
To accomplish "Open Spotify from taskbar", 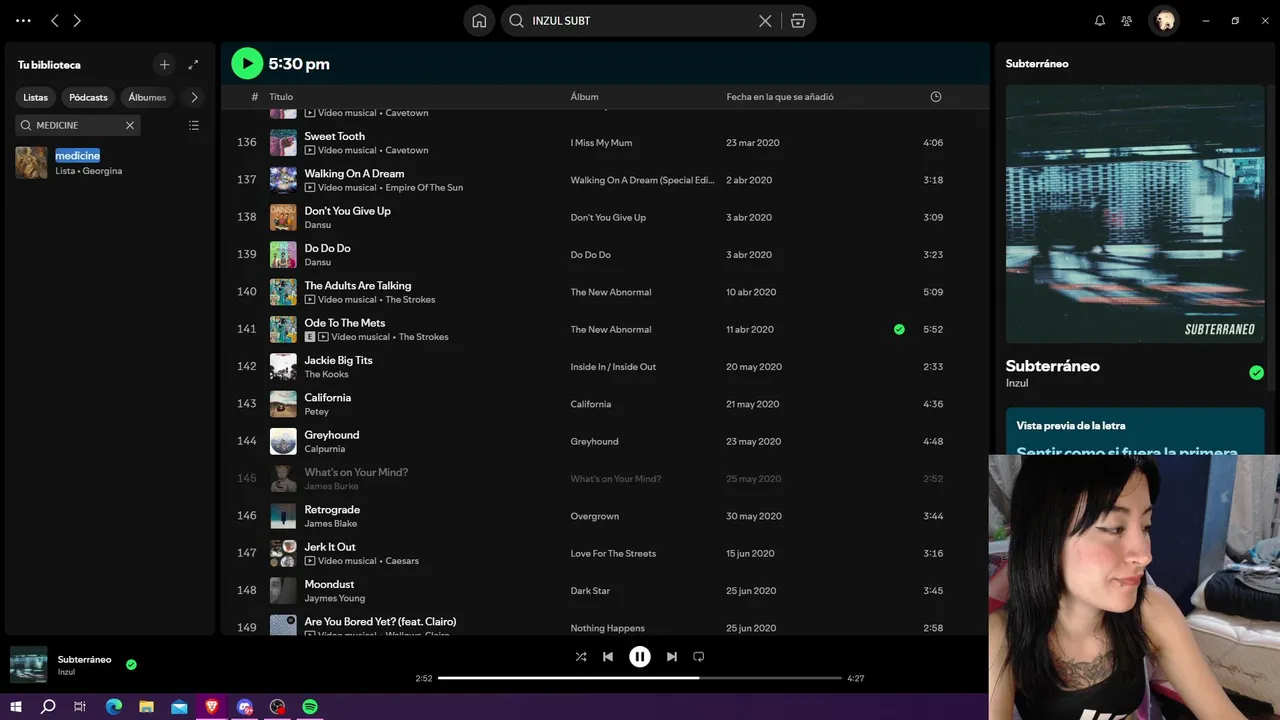I will [x=310, y=707].
